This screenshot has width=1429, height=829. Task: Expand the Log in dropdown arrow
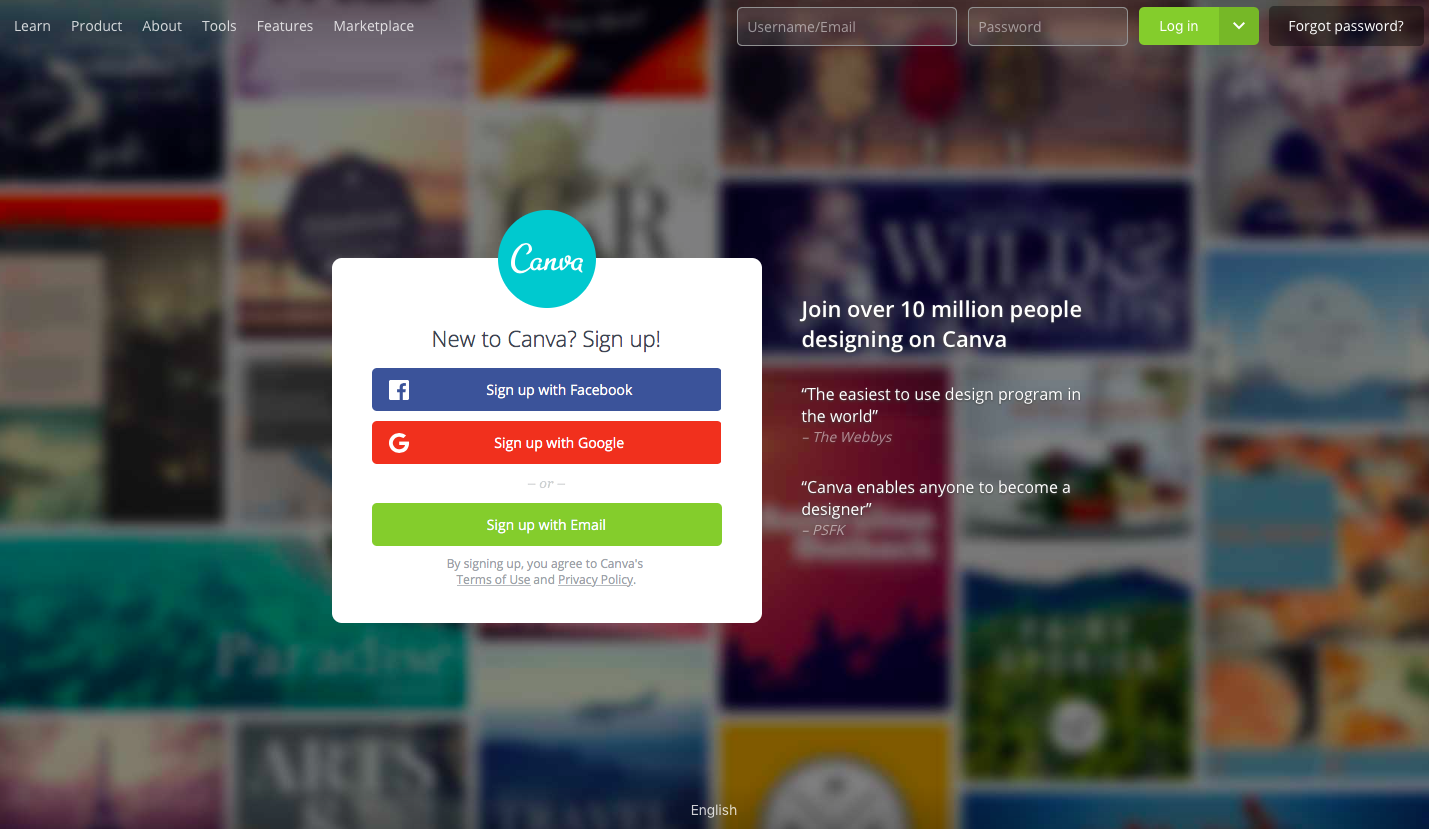coord(1239,26)
